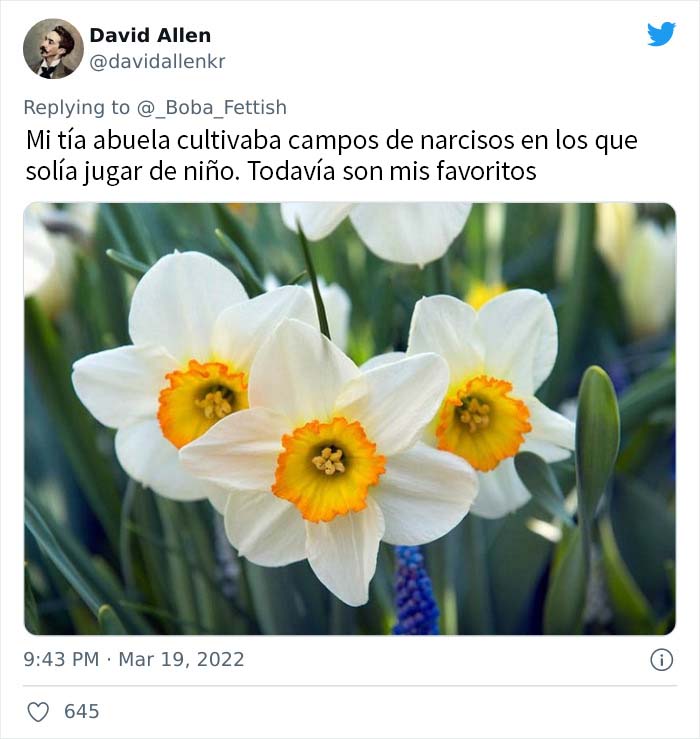This screenshot has width=700, height=739.
Task: Click the front daffodil's yellow-orange cup
Action: pyautogui.click(x=329, y=469)
